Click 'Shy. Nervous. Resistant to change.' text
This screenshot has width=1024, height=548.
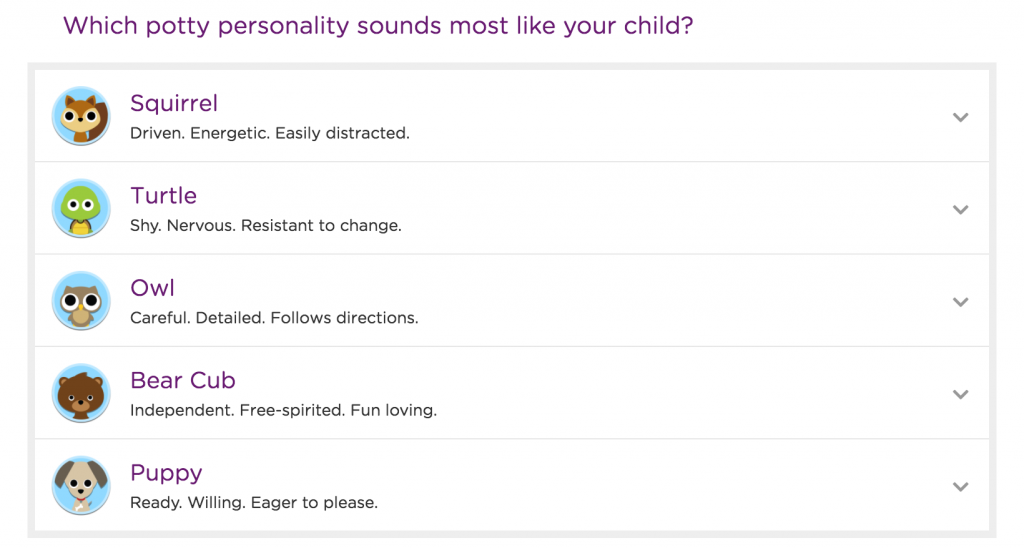coord(266,226)
